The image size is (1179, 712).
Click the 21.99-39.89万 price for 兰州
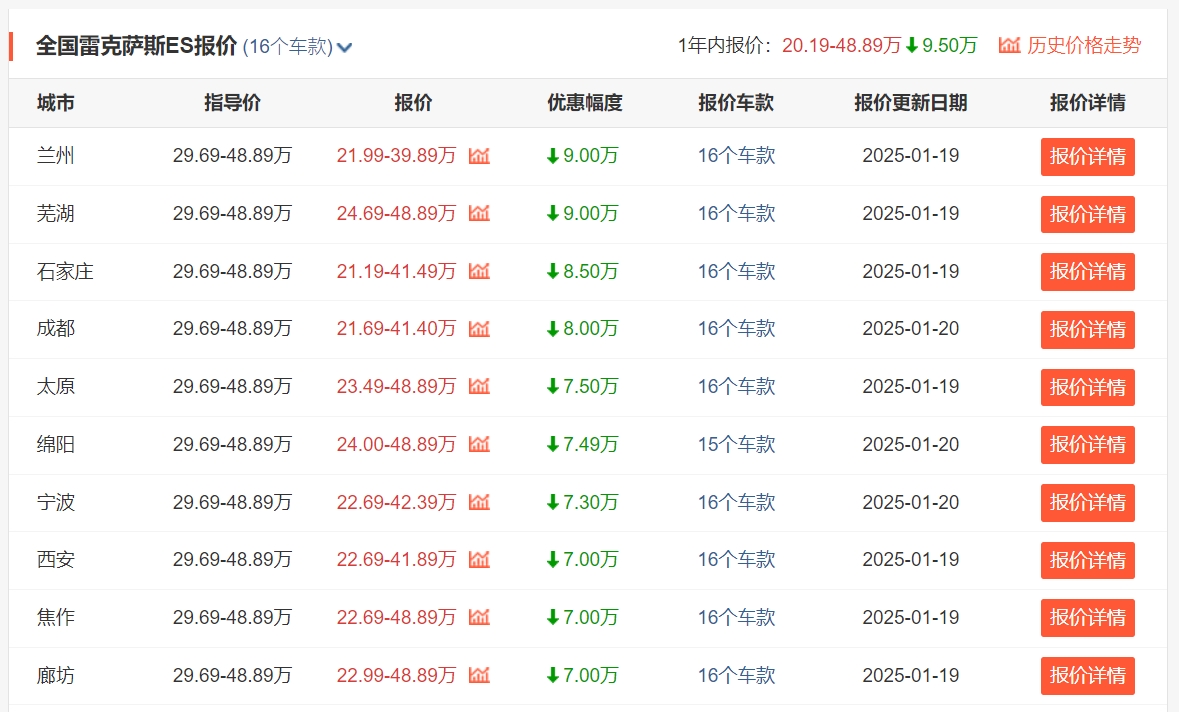[x=396, y=156]
